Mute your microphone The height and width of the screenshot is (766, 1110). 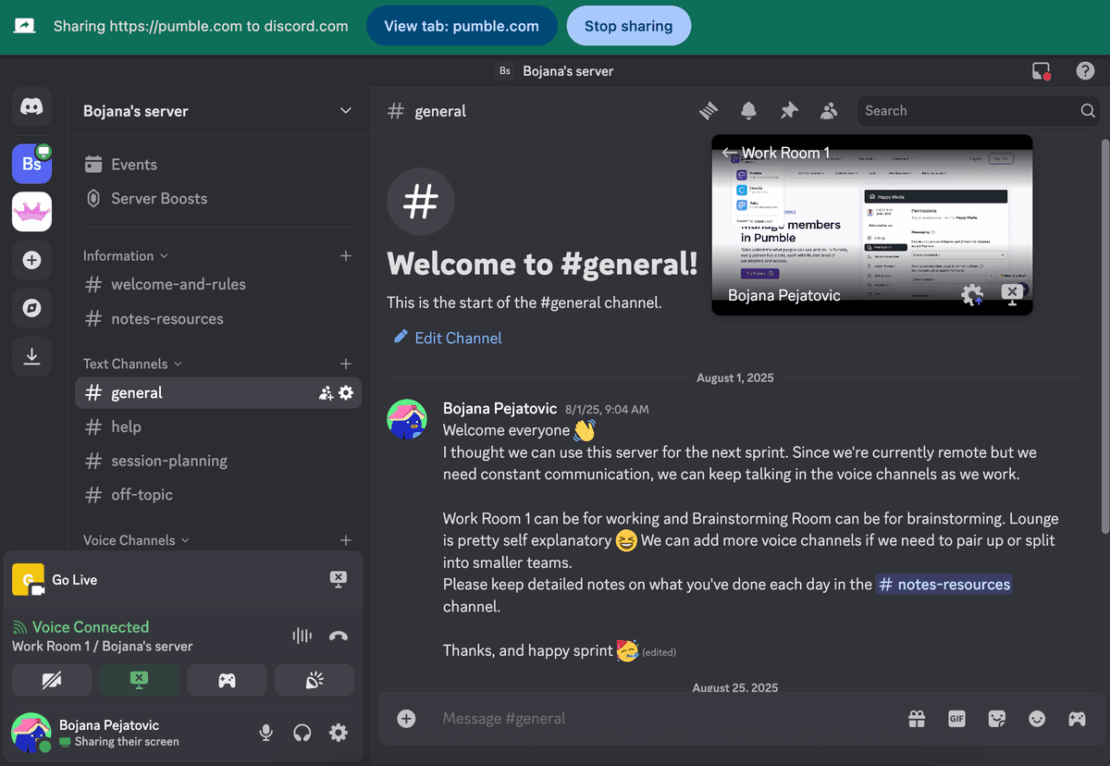pos(266,733)
